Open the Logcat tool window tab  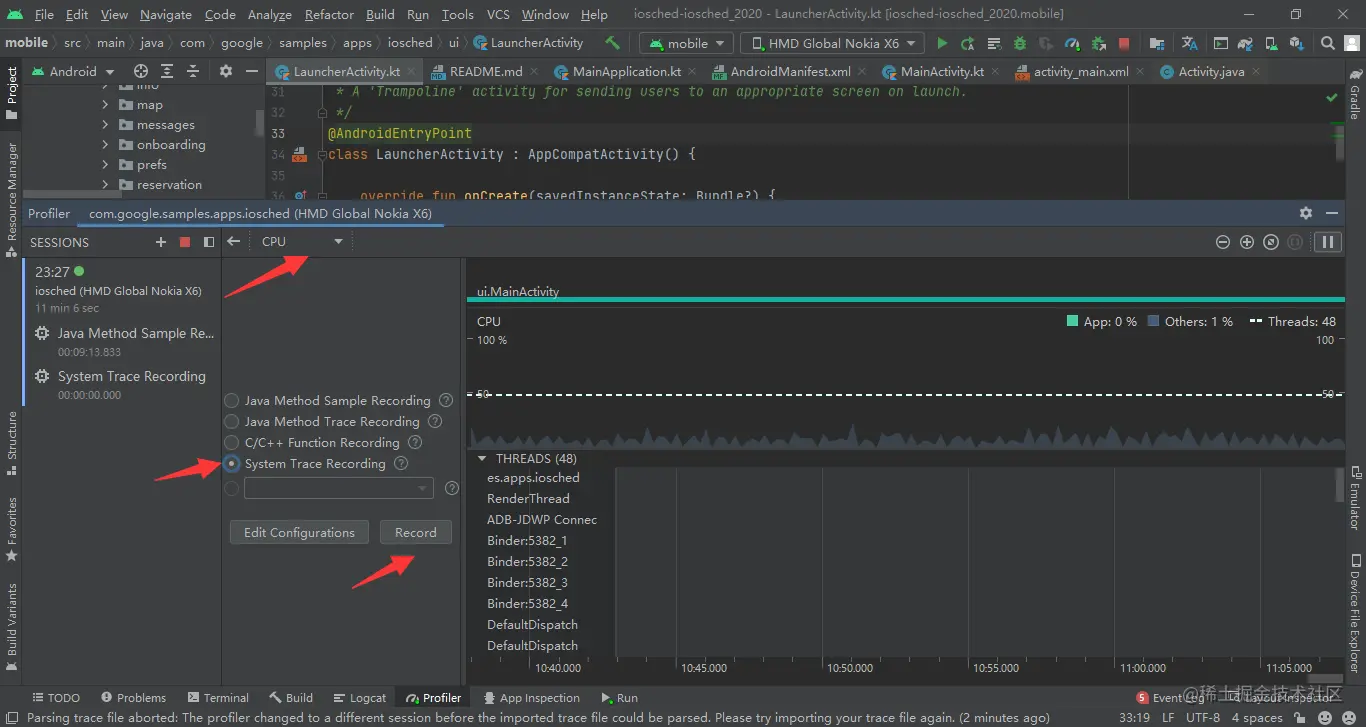point(359,698)
